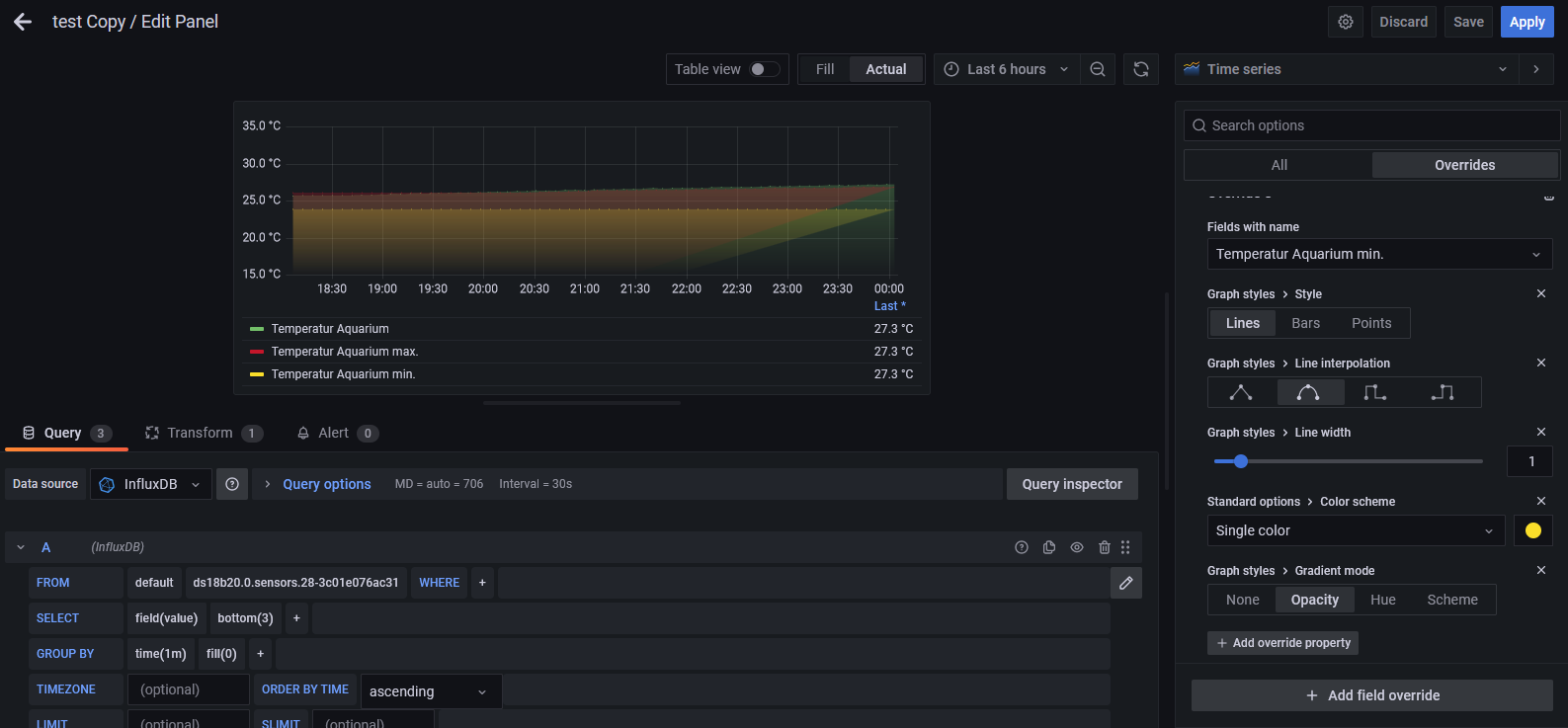Viewport: 1568px width, 728px height.
Task: Set gradient mode to Hue
Action: point(1382,600)
